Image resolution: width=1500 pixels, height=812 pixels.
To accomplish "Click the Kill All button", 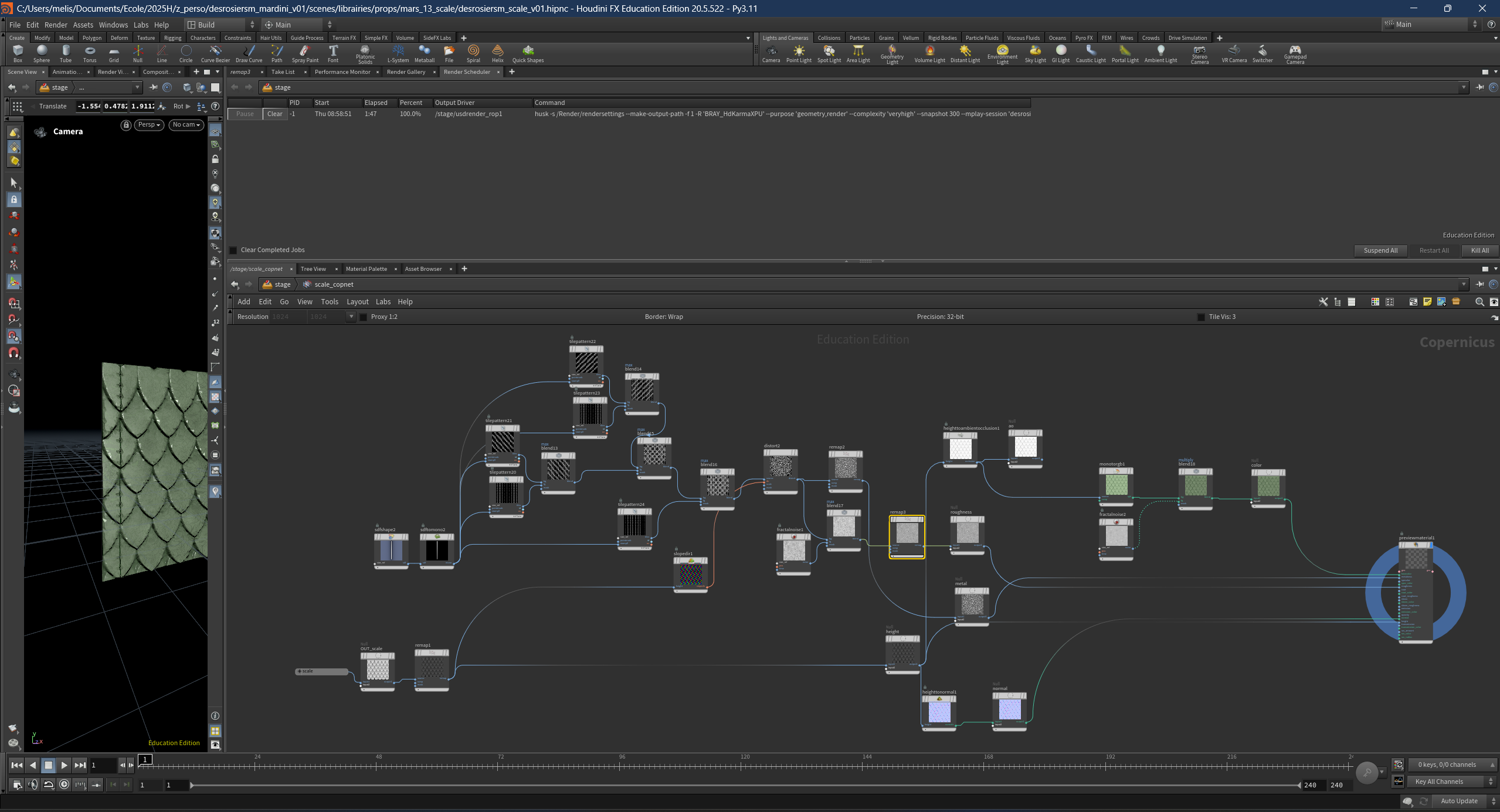I will pyautogui.click(x=1479, y=250).
